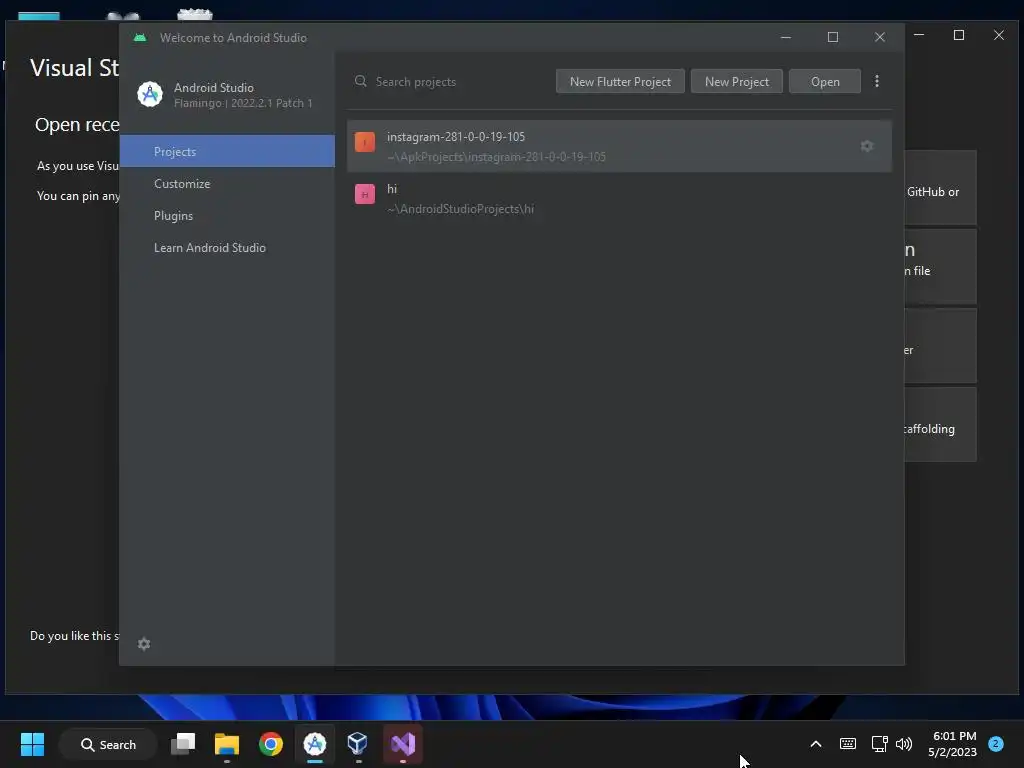Click the New Project button
This screenshot has height=768, width=1024.
tap(737, 82)
